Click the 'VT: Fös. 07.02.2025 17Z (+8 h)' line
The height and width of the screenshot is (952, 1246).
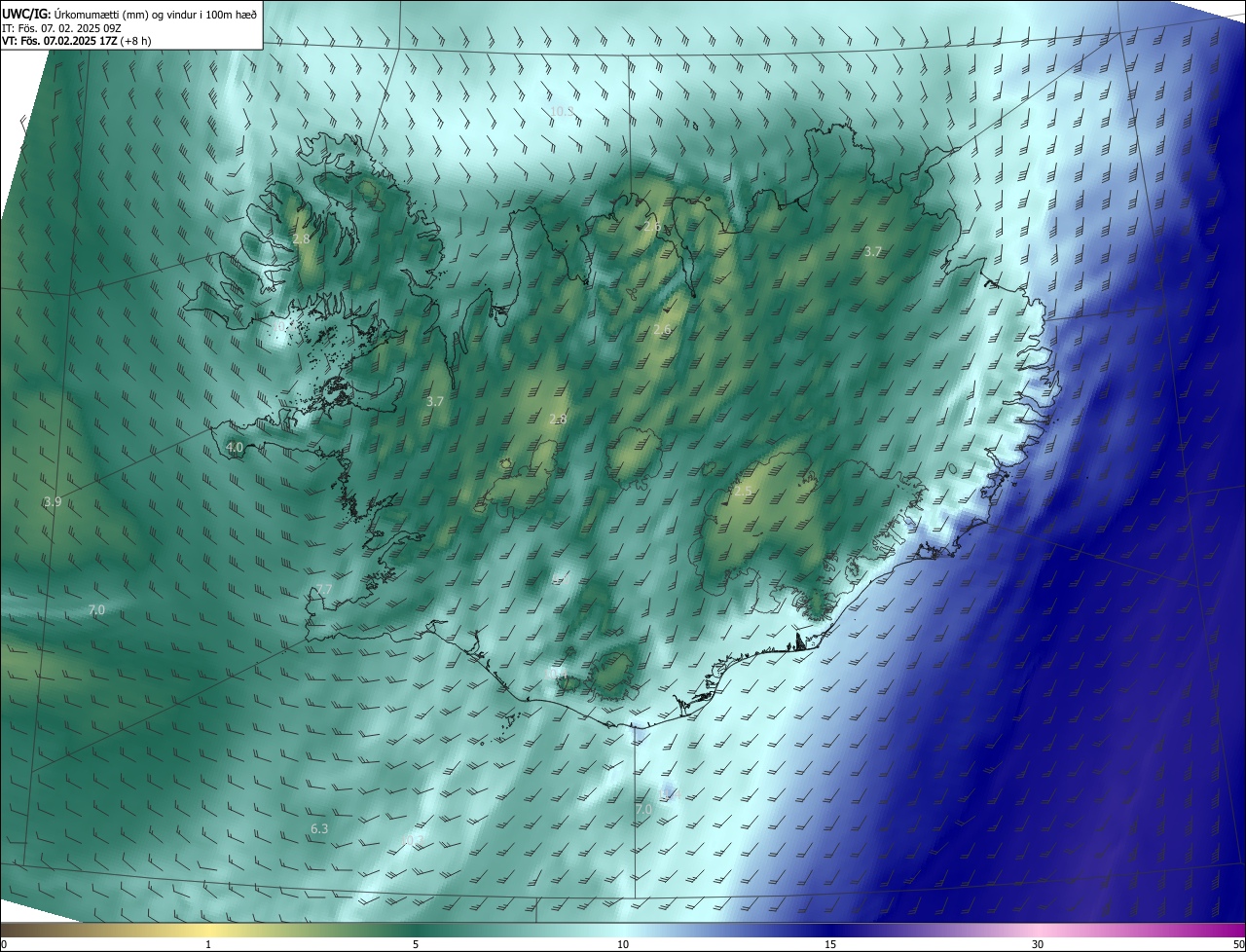tap(78, 40)
